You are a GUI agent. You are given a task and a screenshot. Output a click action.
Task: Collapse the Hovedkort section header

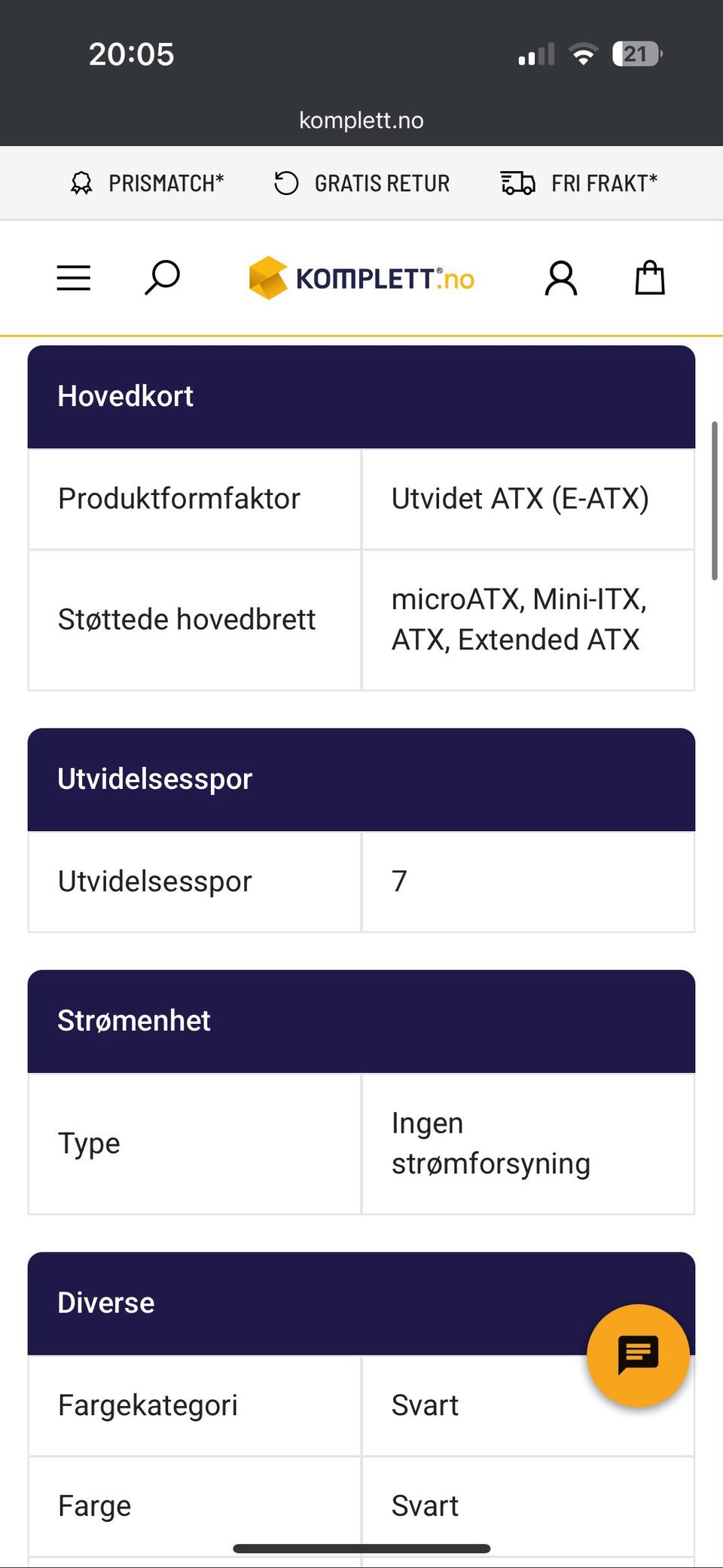pyautogui.click(x=361, y=397)
